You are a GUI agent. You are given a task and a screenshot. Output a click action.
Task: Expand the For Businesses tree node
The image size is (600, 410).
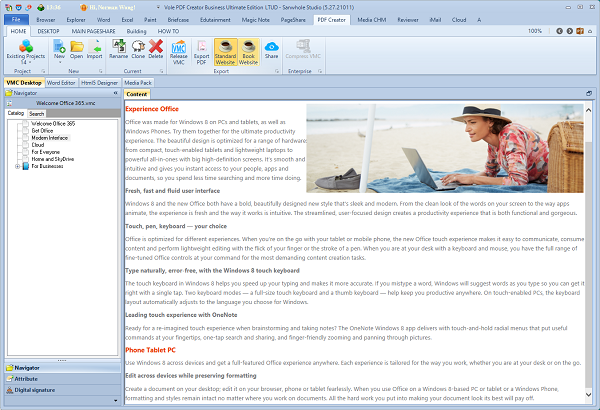[19, 165]
